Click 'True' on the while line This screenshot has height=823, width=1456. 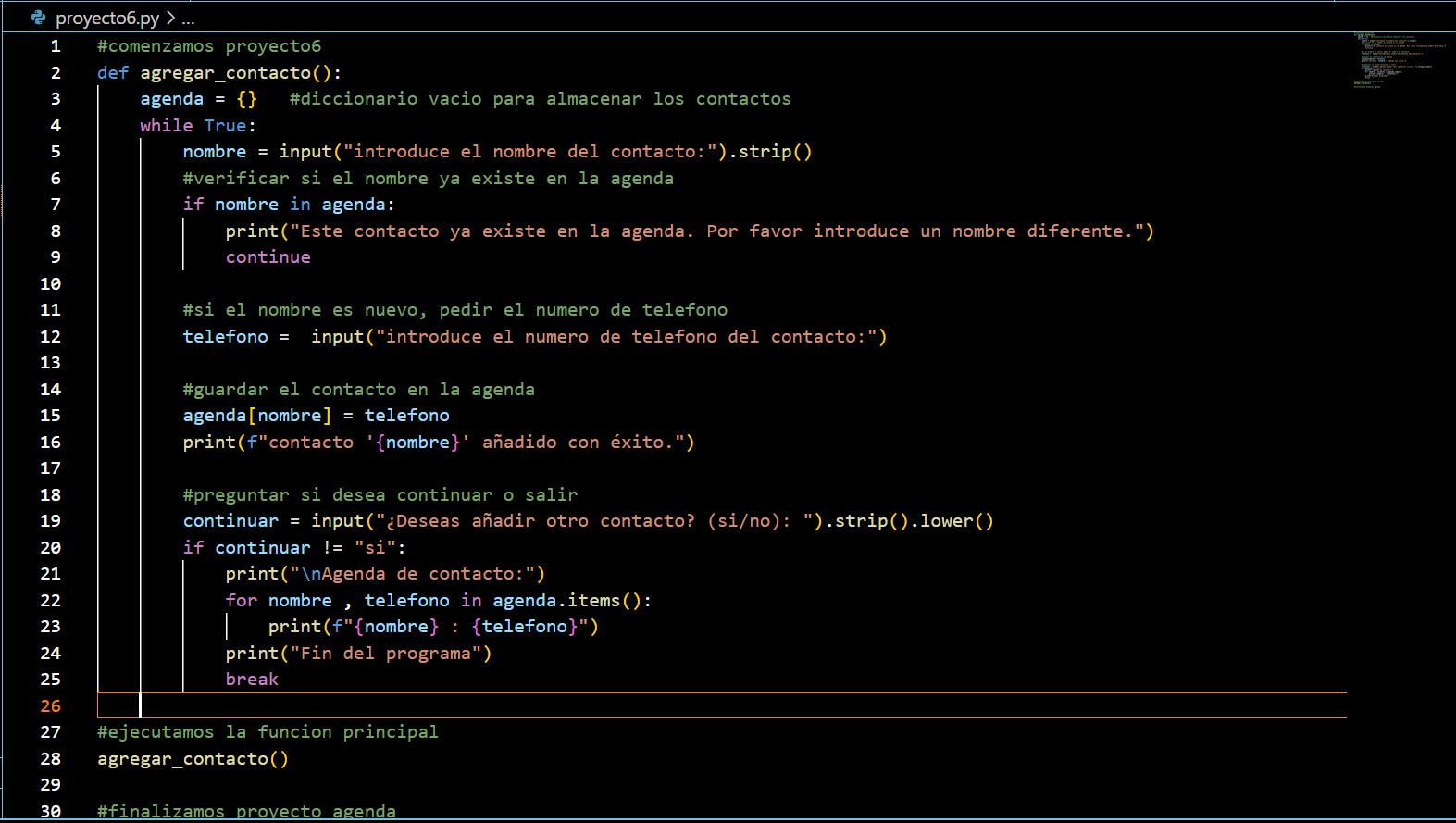pyautogui.click(x=226, y=126)
